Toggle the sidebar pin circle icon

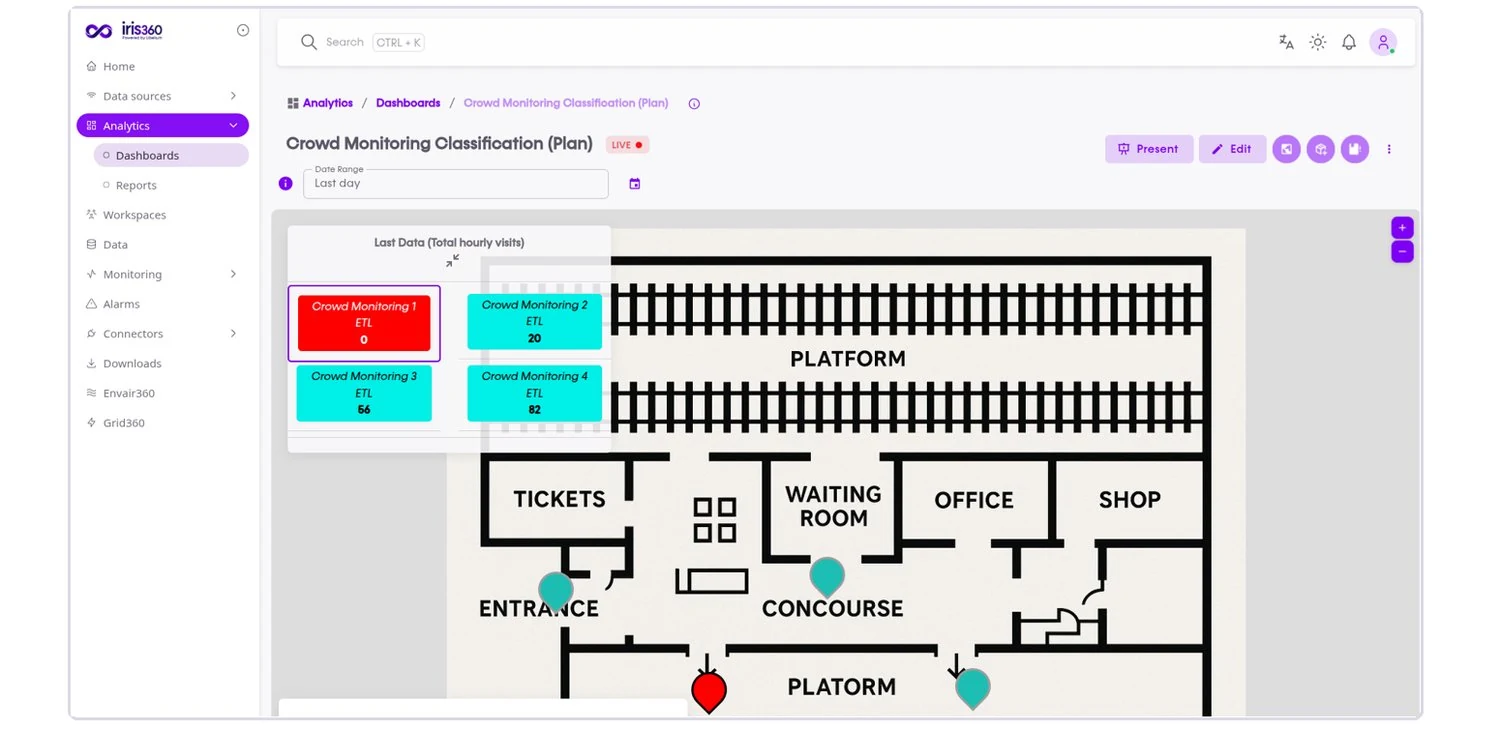[x=243, y=30]
